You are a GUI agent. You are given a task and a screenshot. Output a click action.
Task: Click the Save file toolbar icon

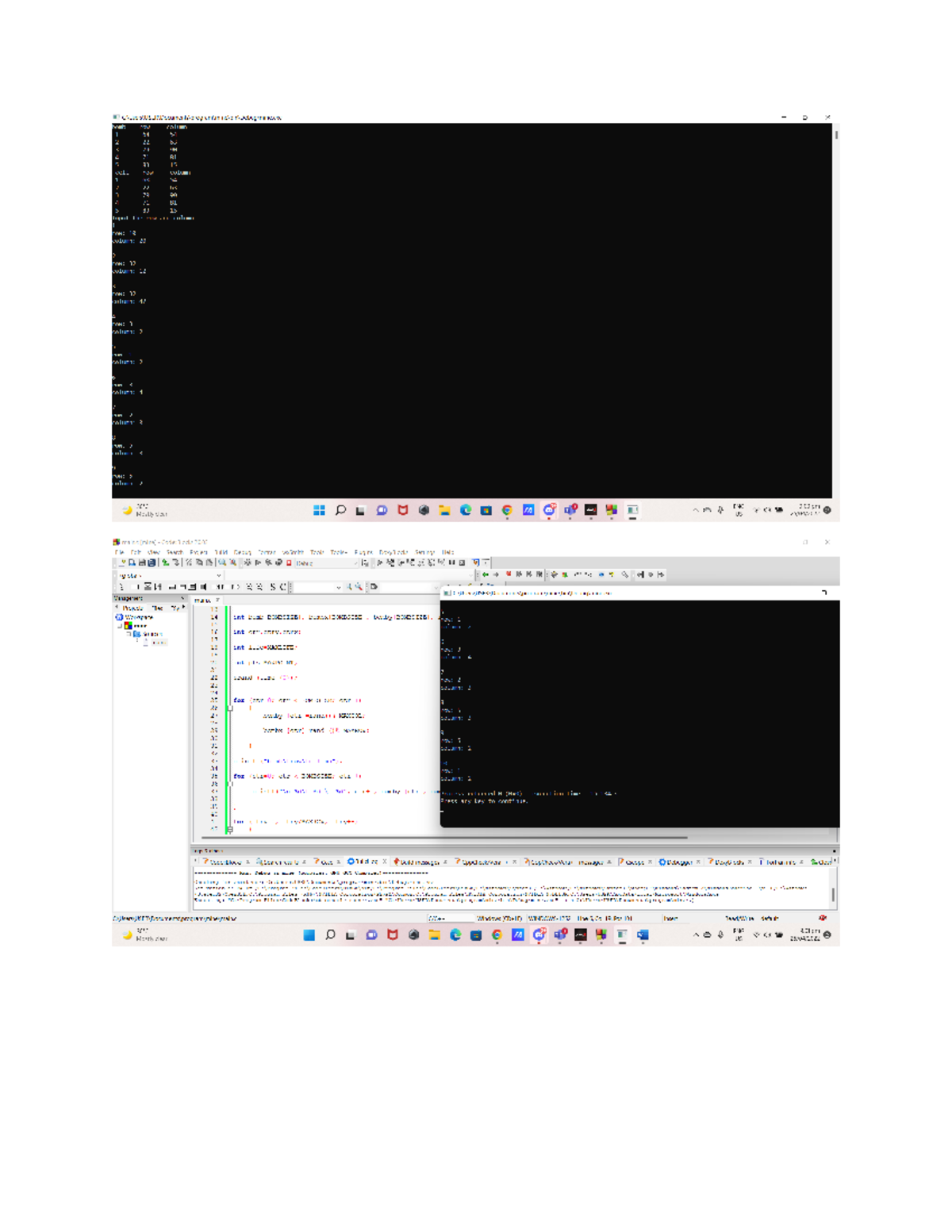pyautogui.click(x=142, y=562)
